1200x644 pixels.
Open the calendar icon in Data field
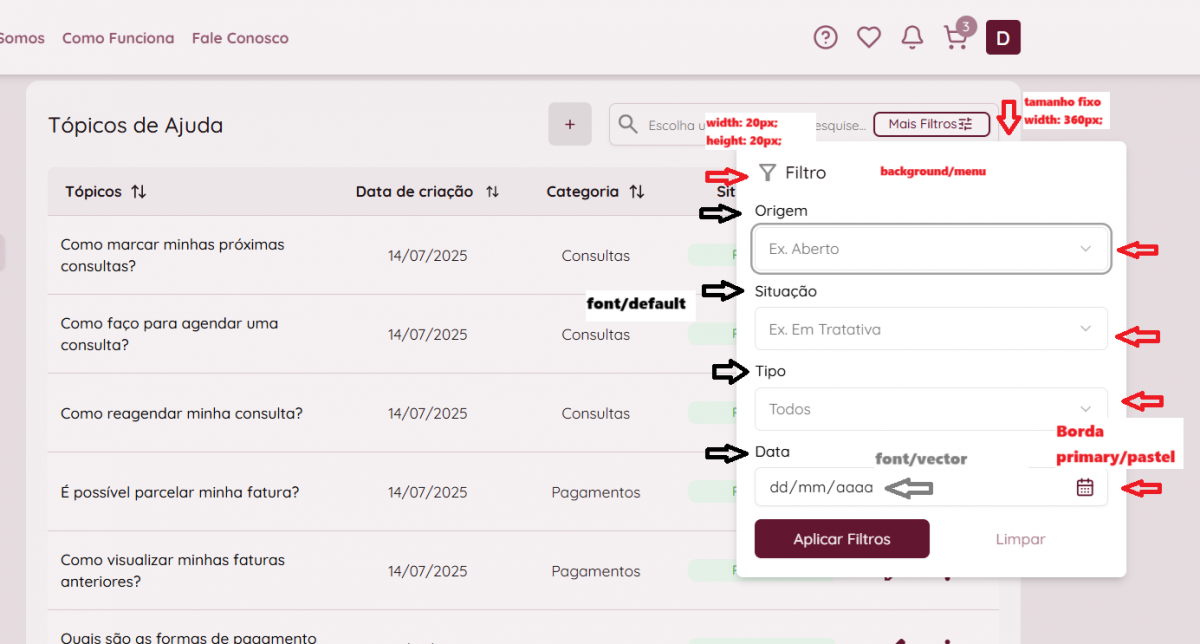click(x=1085, y=487)
